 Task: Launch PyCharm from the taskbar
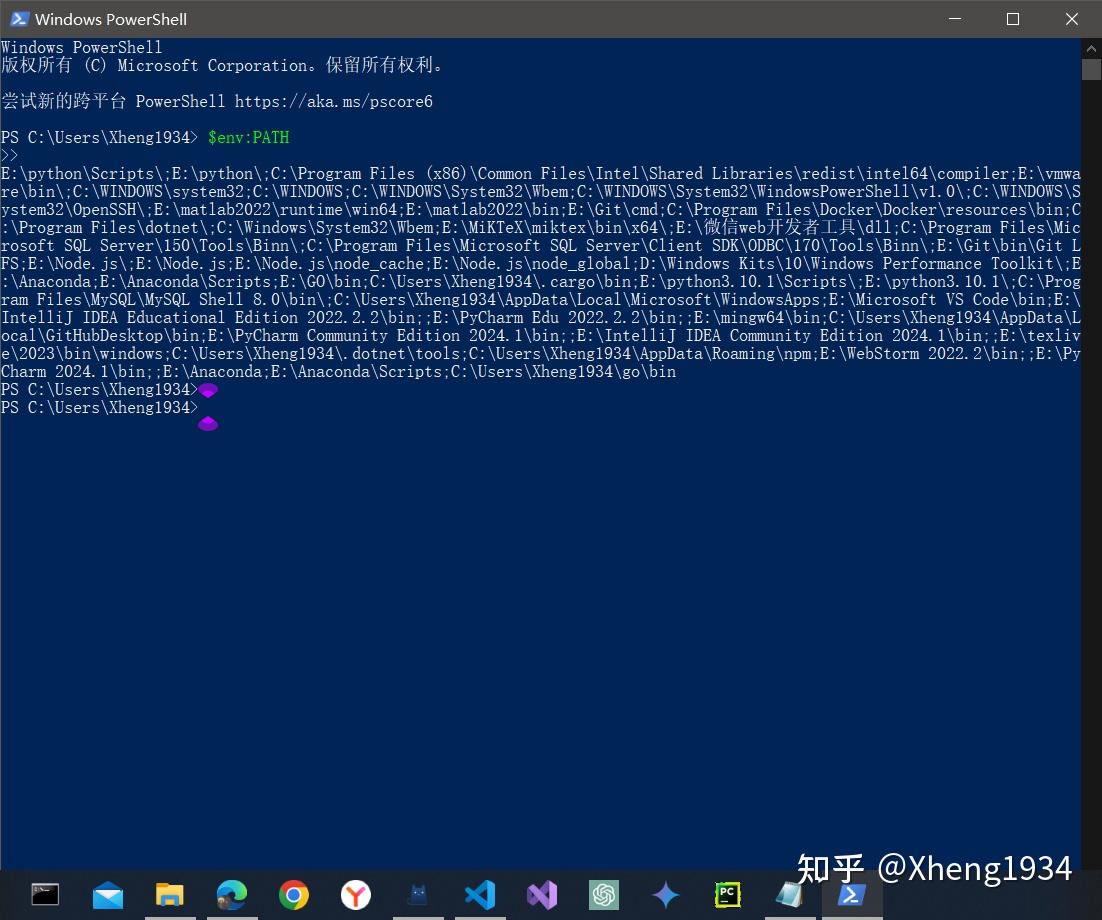[727, 895]
